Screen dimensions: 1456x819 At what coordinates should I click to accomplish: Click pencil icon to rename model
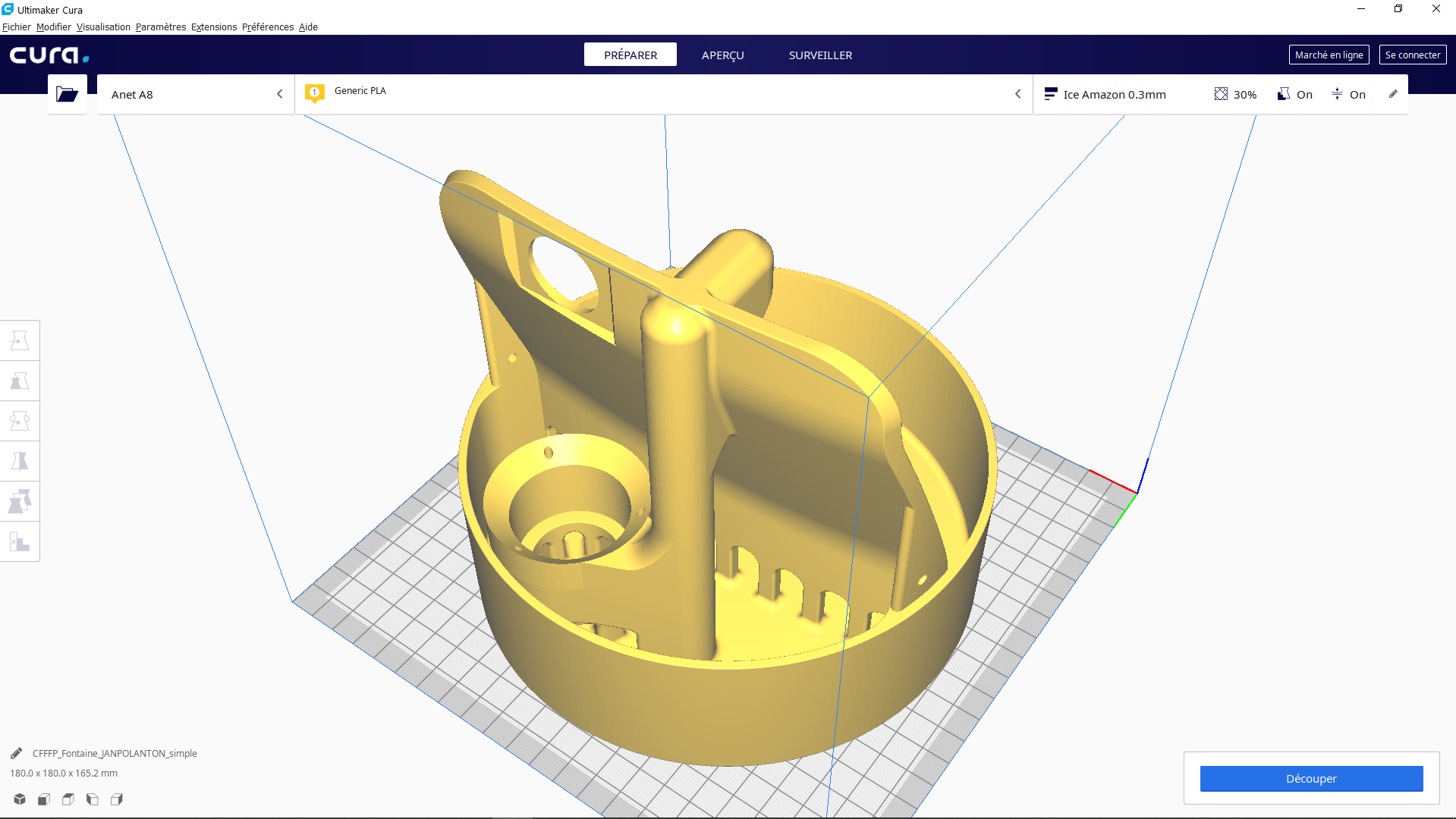tap(17, 753)
